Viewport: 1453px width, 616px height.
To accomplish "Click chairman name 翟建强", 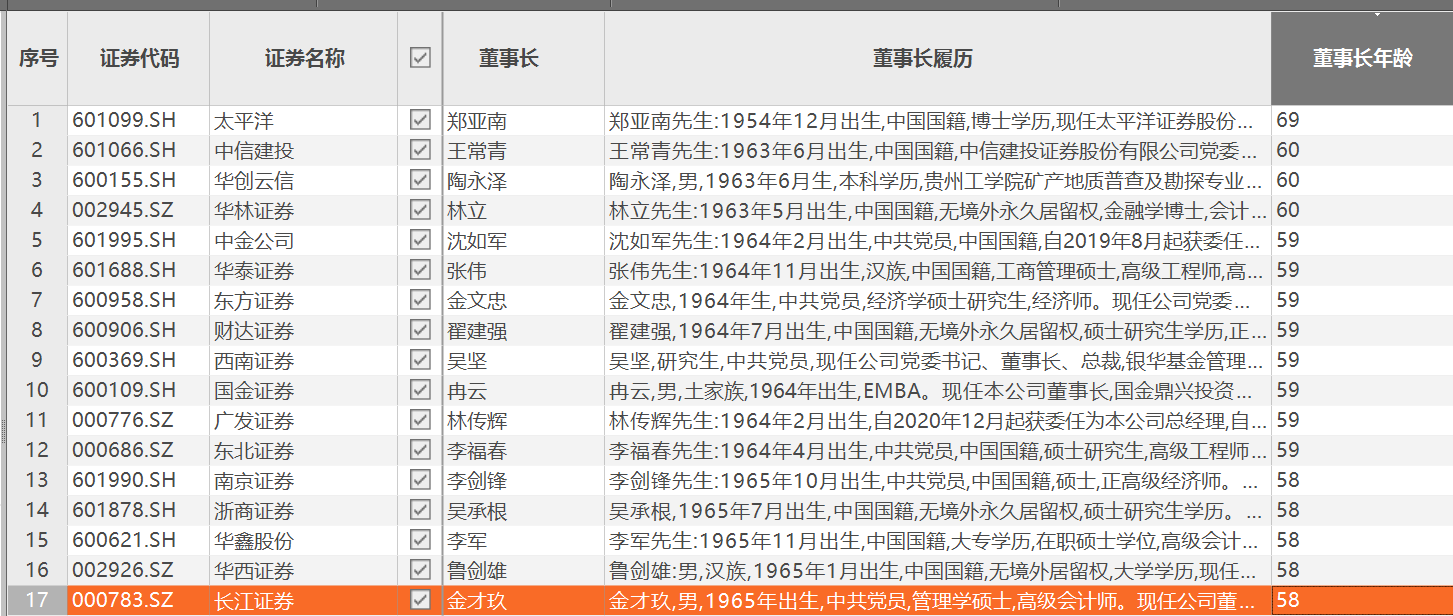I will [477, 331].
